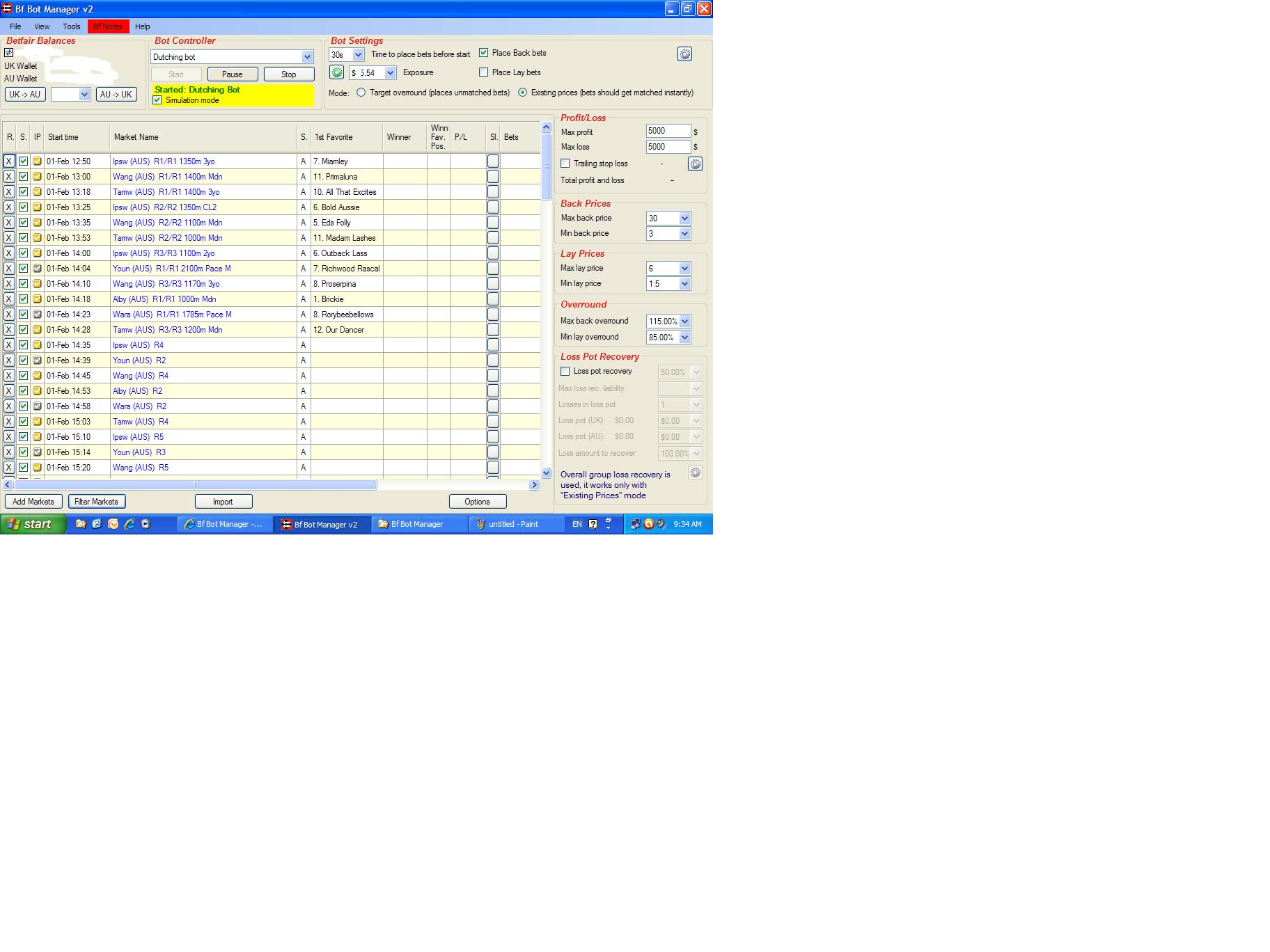Open the View menu

[x=42, y=26]
